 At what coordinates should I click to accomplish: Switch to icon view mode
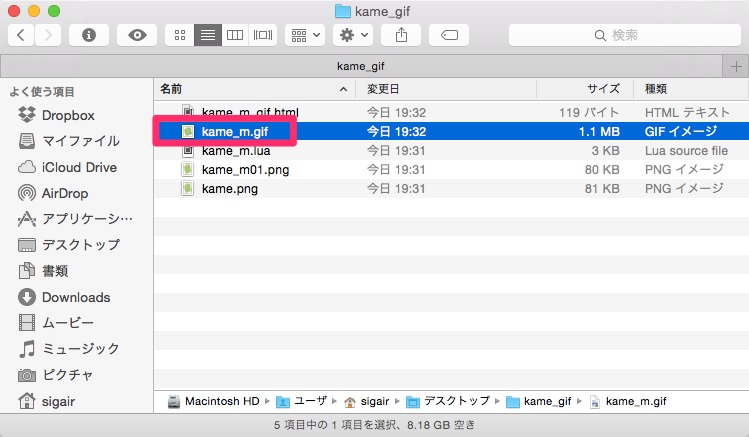(180, 35)
